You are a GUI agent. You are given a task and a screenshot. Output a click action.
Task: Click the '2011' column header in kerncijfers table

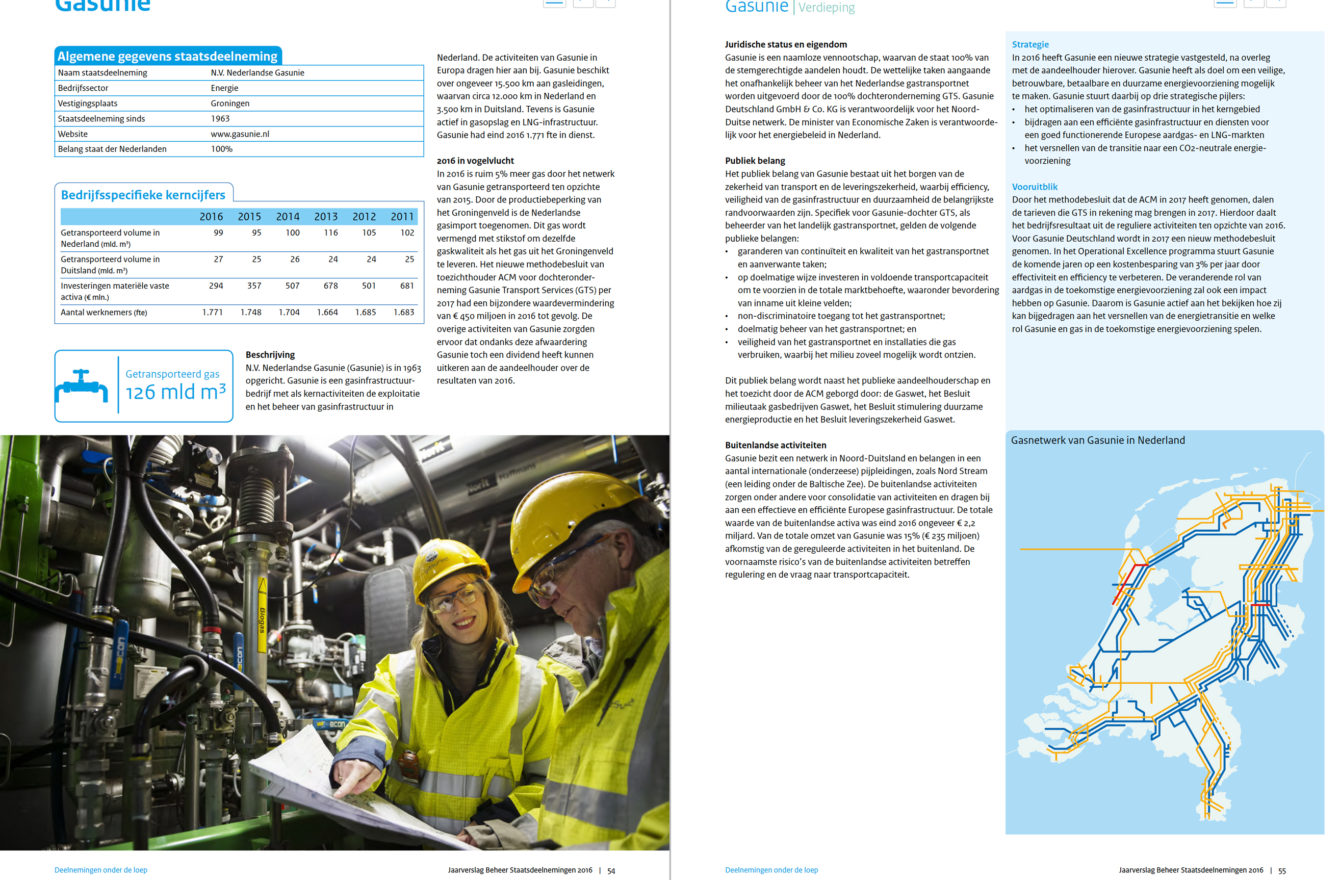pos(401,217)
